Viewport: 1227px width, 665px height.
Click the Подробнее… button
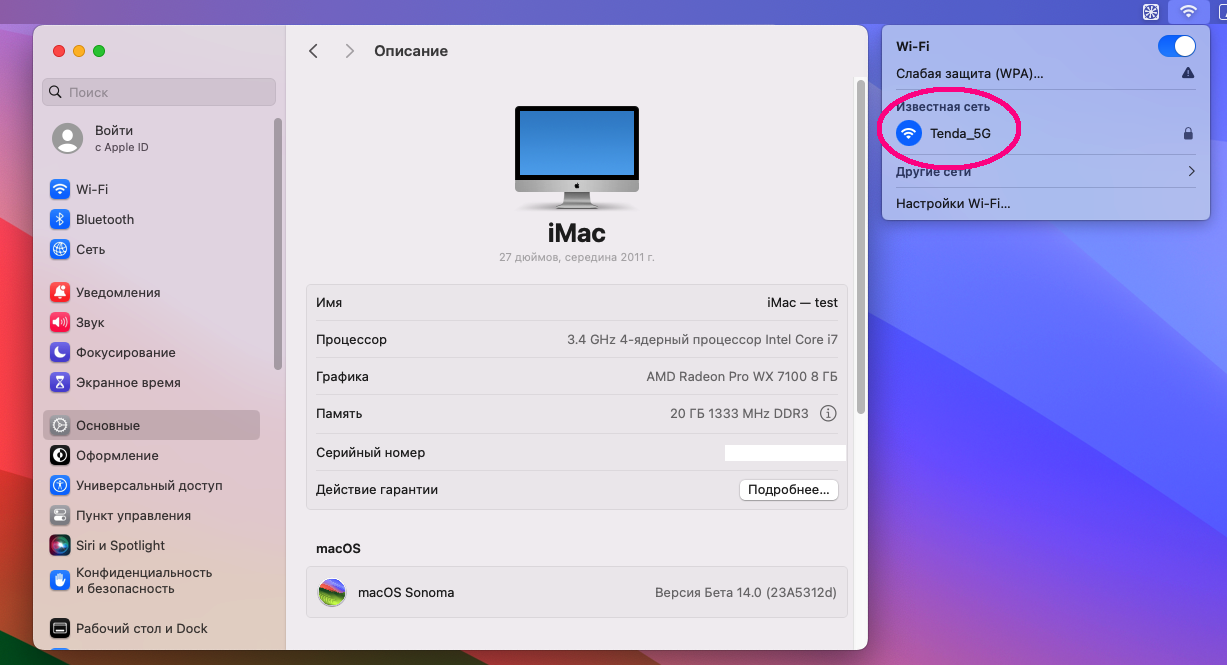(x=788, y=490)
